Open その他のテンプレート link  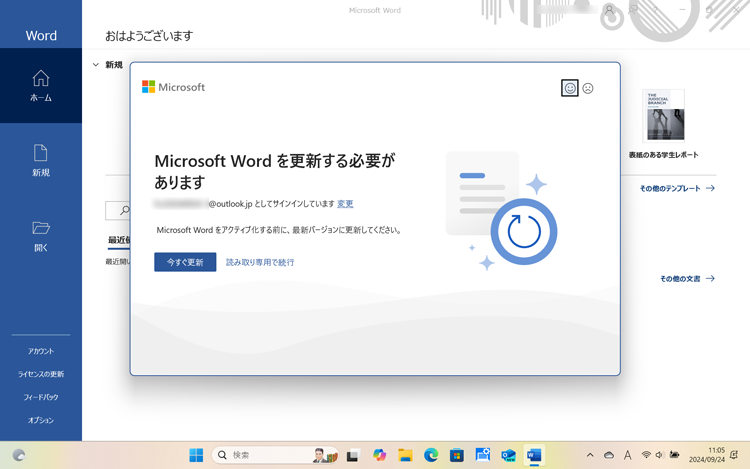click(x=677, y=188)
